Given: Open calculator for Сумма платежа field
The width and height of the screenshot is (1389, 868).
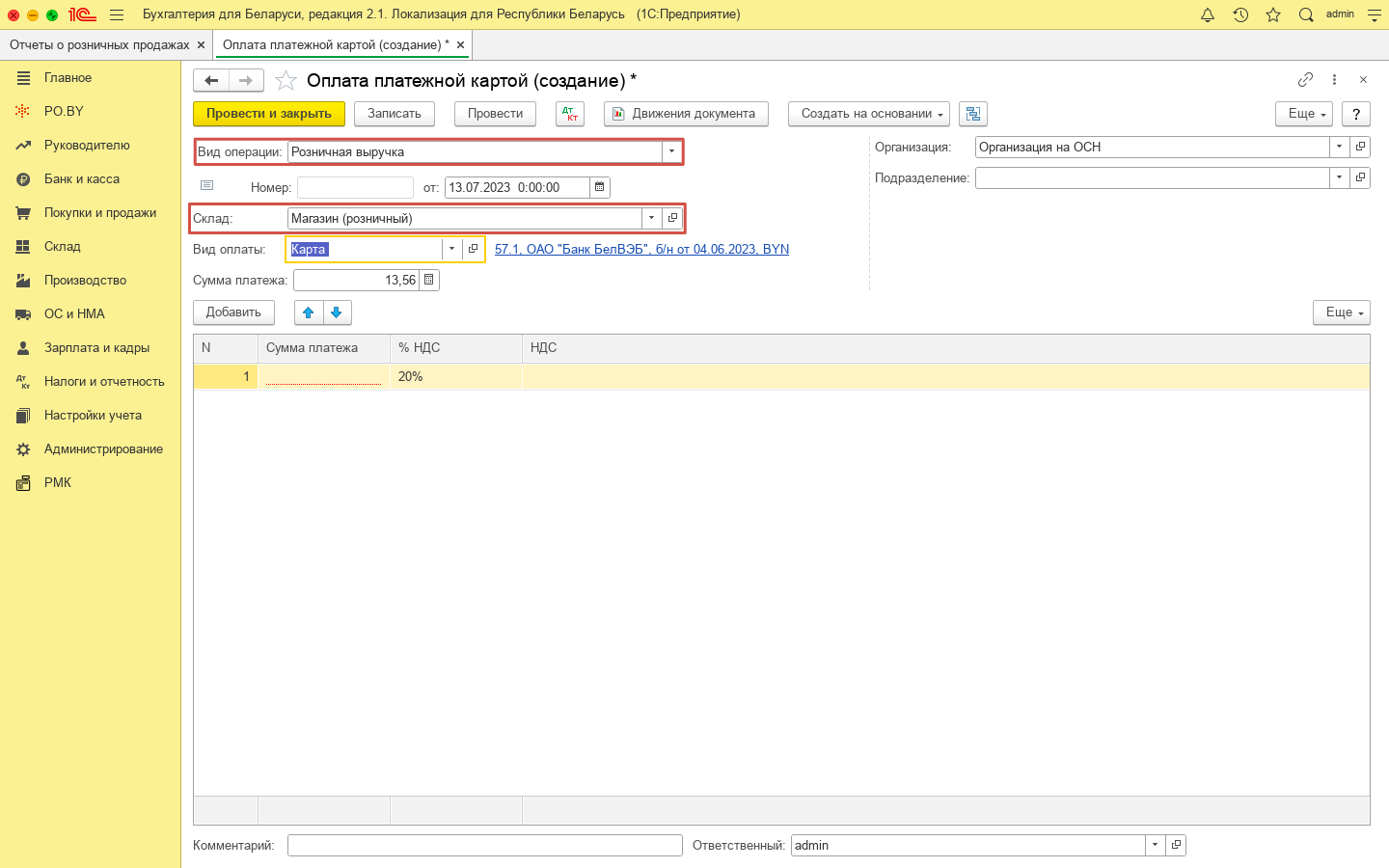Looking at the screenshot, I should 429,280.
